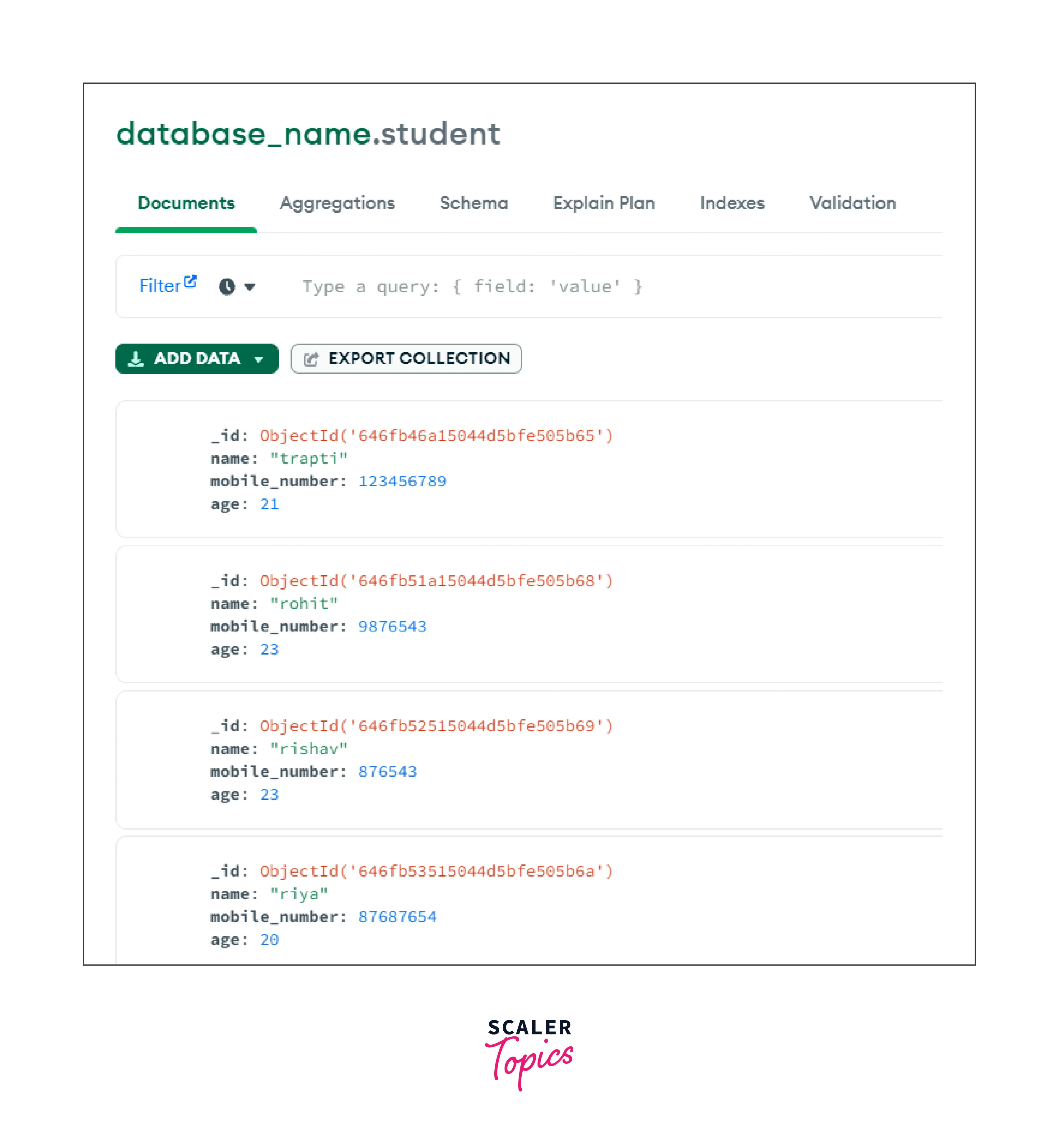
Task: Open the Indexes tab
Action: [732, 203]
